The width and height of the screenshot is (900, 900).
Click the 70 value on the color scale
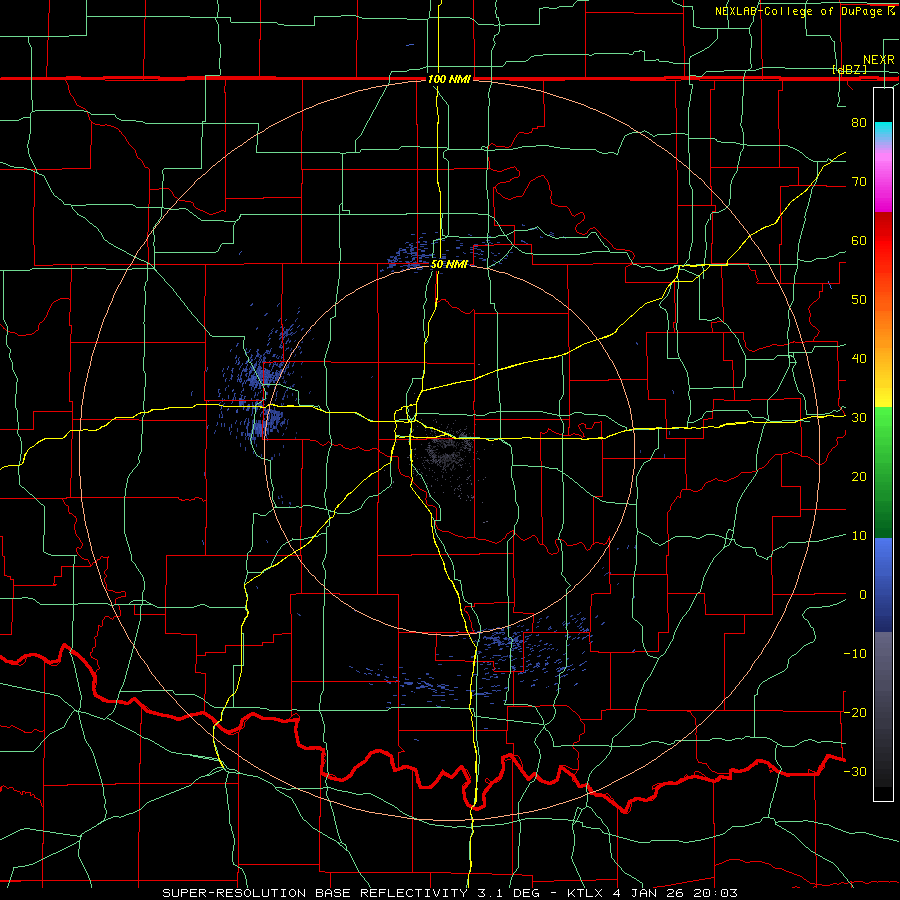(x=859, y=181)
